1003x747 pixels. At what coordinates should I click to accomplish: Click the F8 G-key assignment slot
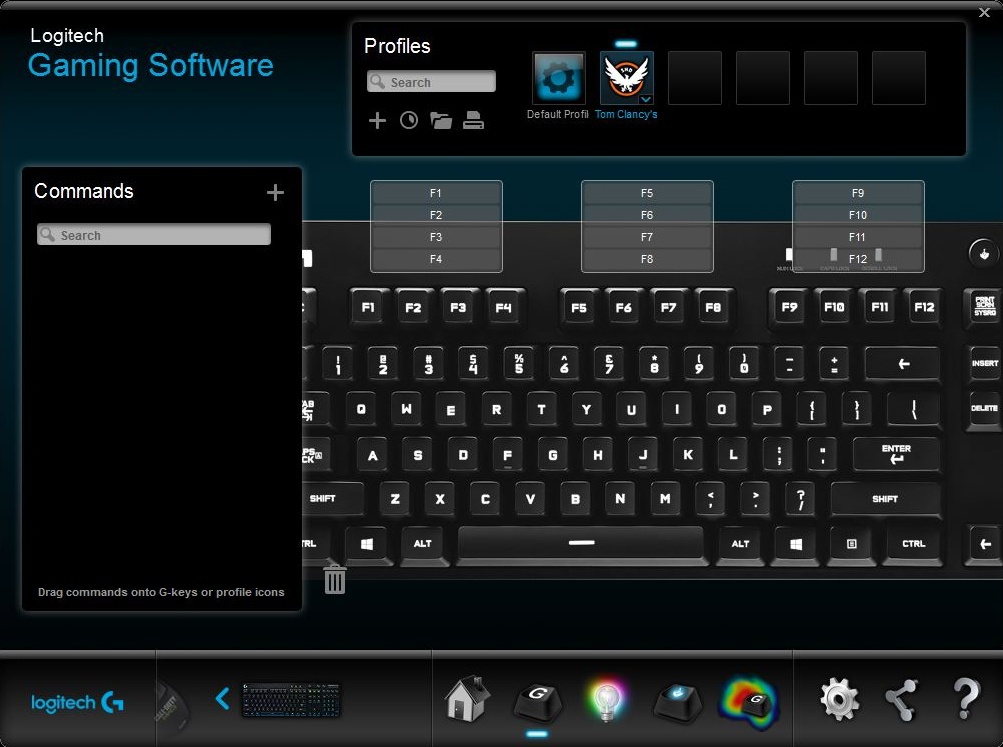pos(647,259)
